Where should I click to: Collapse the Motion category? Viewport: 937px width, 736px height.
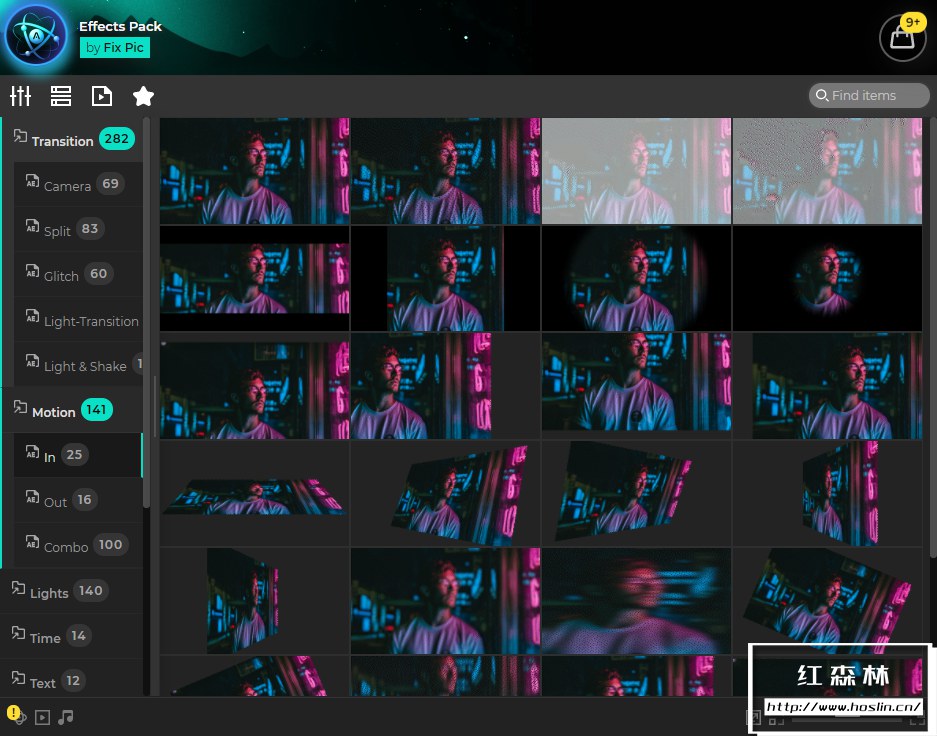(72, 410)
